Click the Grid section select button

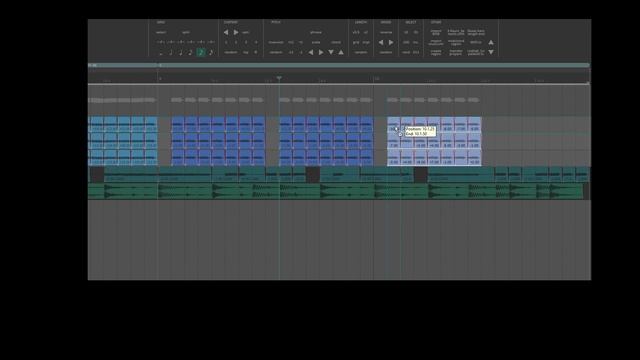pos(161,32)
